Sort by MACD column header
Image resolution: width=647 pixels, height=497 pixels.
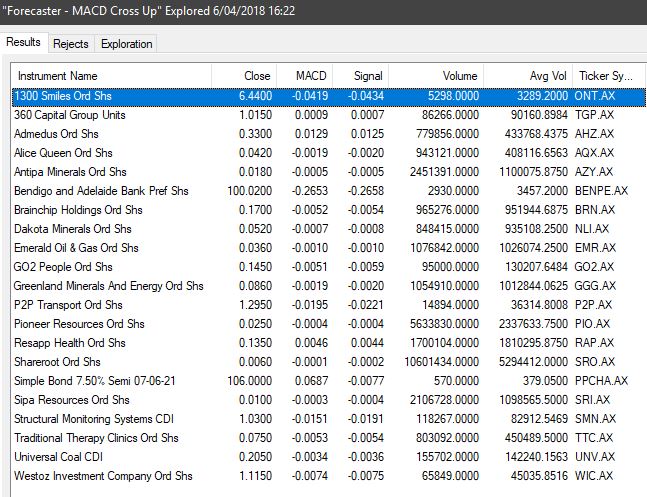tap(305, 76)
